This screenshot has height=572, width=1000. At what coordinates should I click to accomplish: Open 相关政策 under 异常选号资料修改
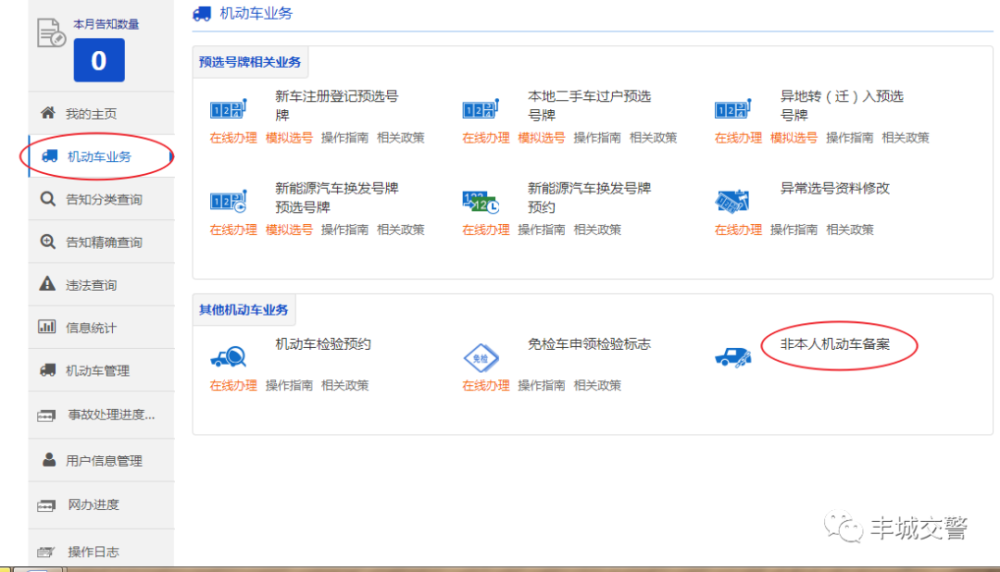(x=850, y=230)
